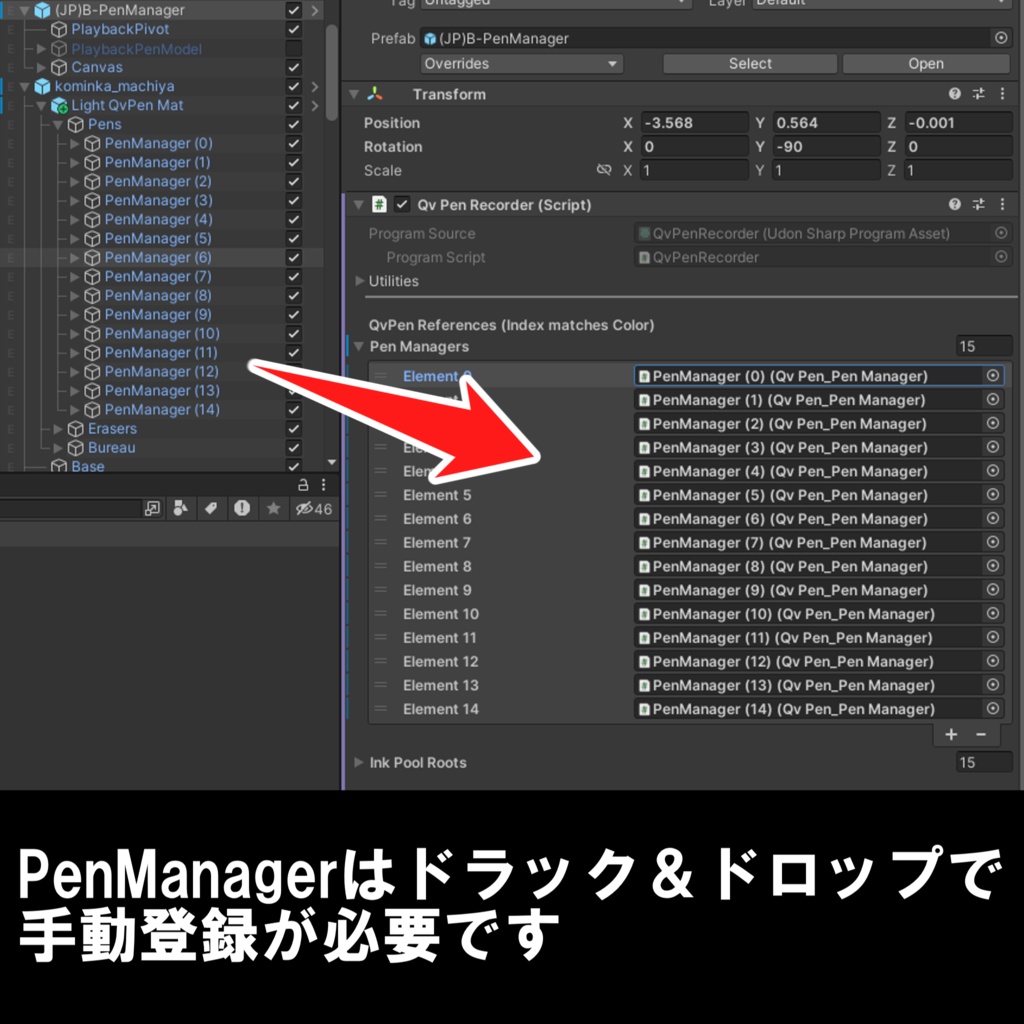The height and width of the screenshot is (1024, 1024).
Task: Click the search by label tag icon
Action: coord(211,508)
